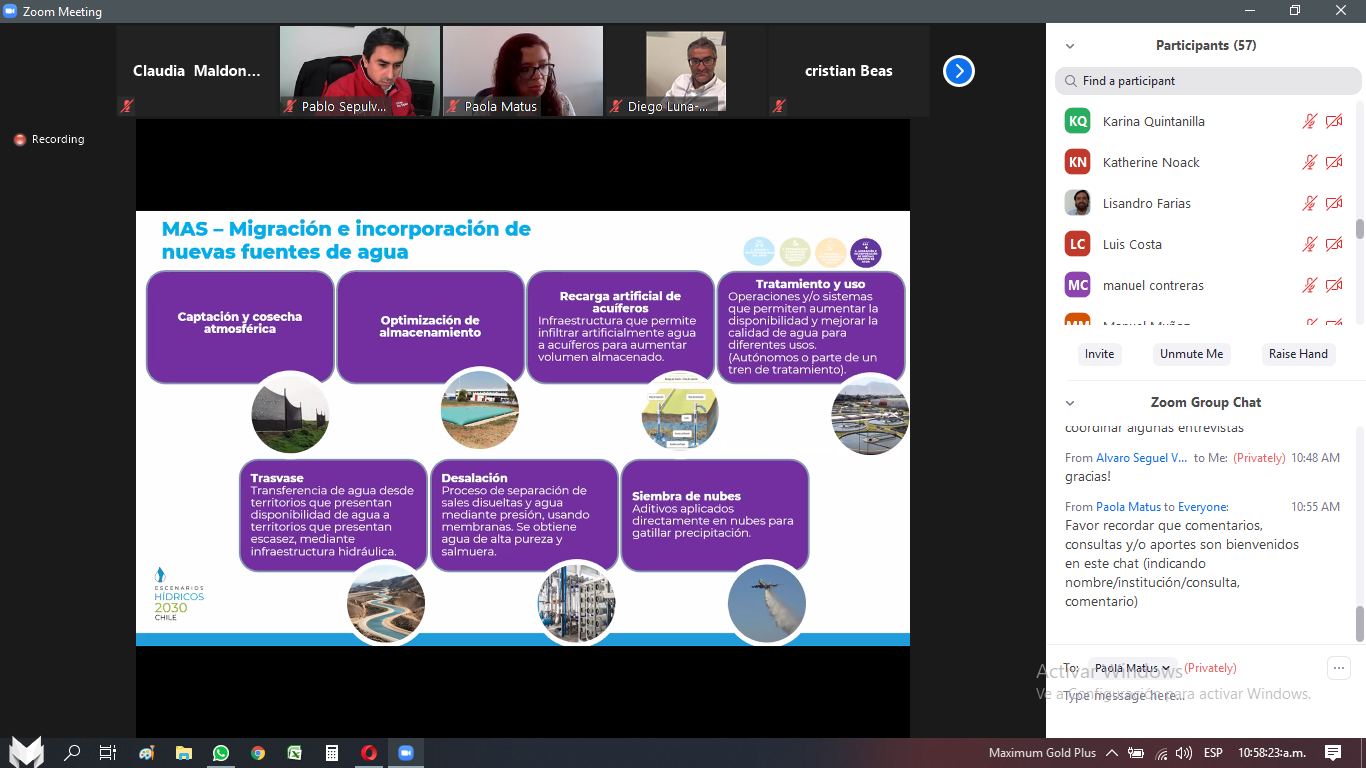Select Pablo Sepulveda's video thumbnail
This screenshot has width=1366, height=768.
pos(360,71)
